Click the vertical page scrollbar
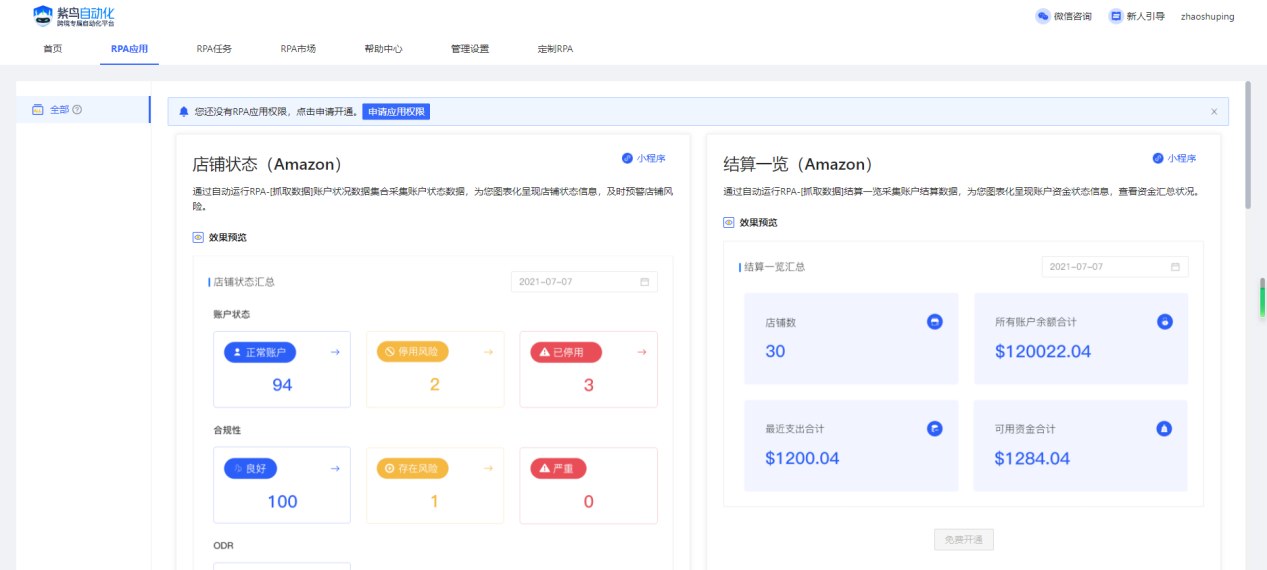This screenshot has height=570, width=1267. [x=1248, y=145]
